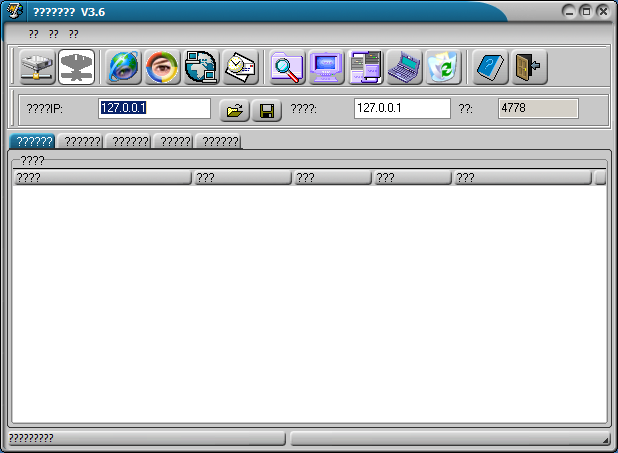Viewport: 618px width, 453px height.
Task: Click the exit door icon
Action: click(x=529, y=67)
